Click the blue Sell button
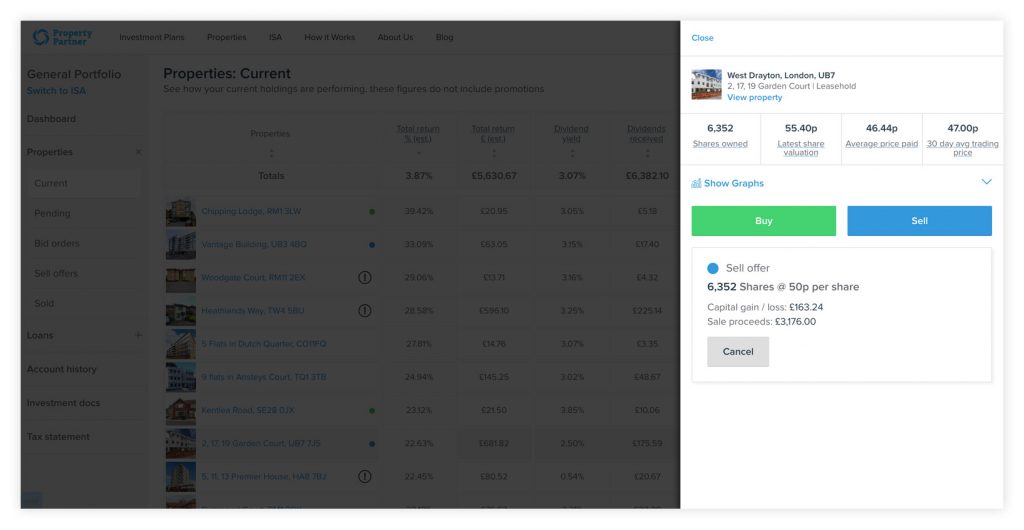1024x530 pixels. click(x=920, y=221)
